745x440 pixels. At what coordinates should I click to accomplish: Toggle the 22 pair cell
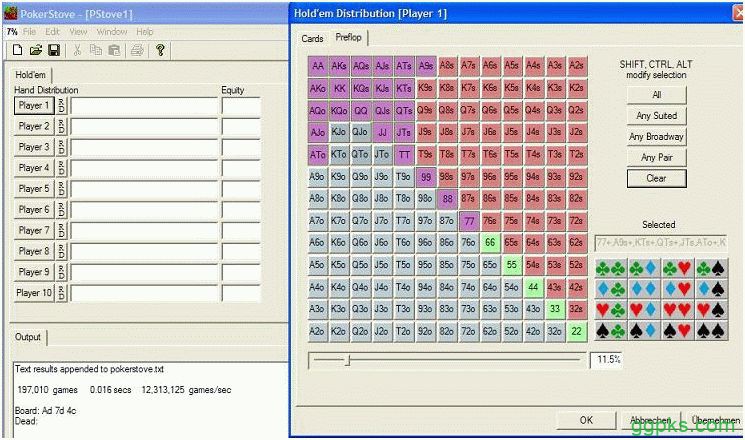[x=576, y=331]
